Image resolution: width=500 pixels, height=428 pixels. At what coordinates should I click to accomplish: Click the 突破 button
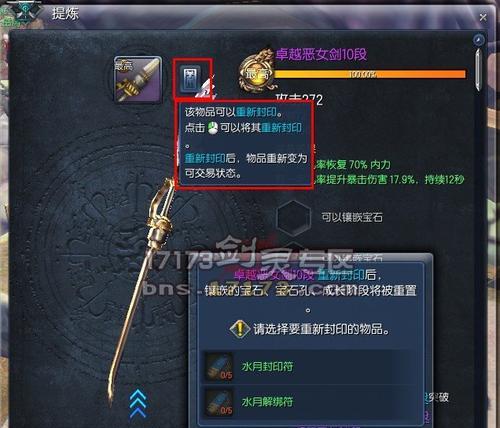coord(437,398)
